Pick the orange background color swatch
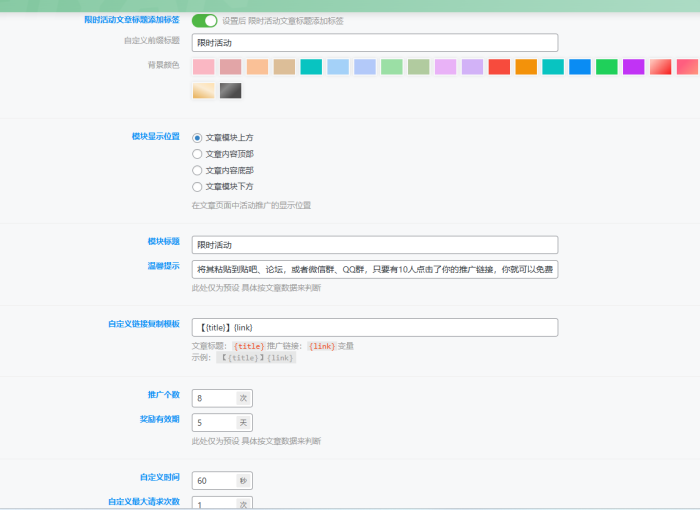 pos(526,67)
